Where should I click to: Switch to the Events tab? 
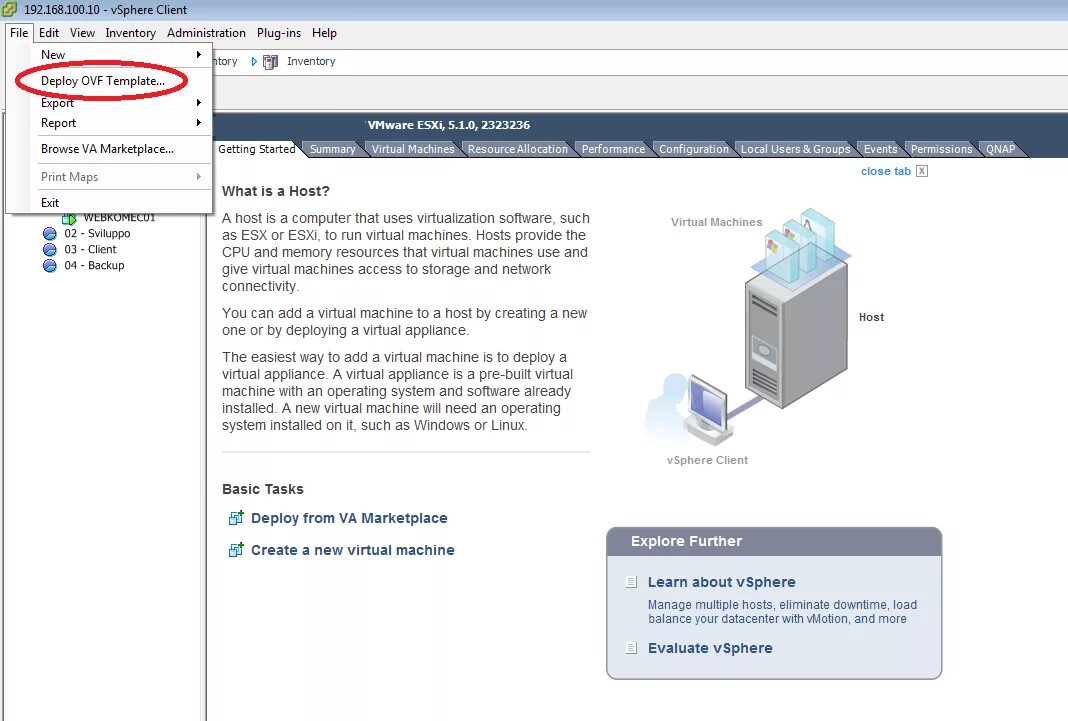[881, 149]
